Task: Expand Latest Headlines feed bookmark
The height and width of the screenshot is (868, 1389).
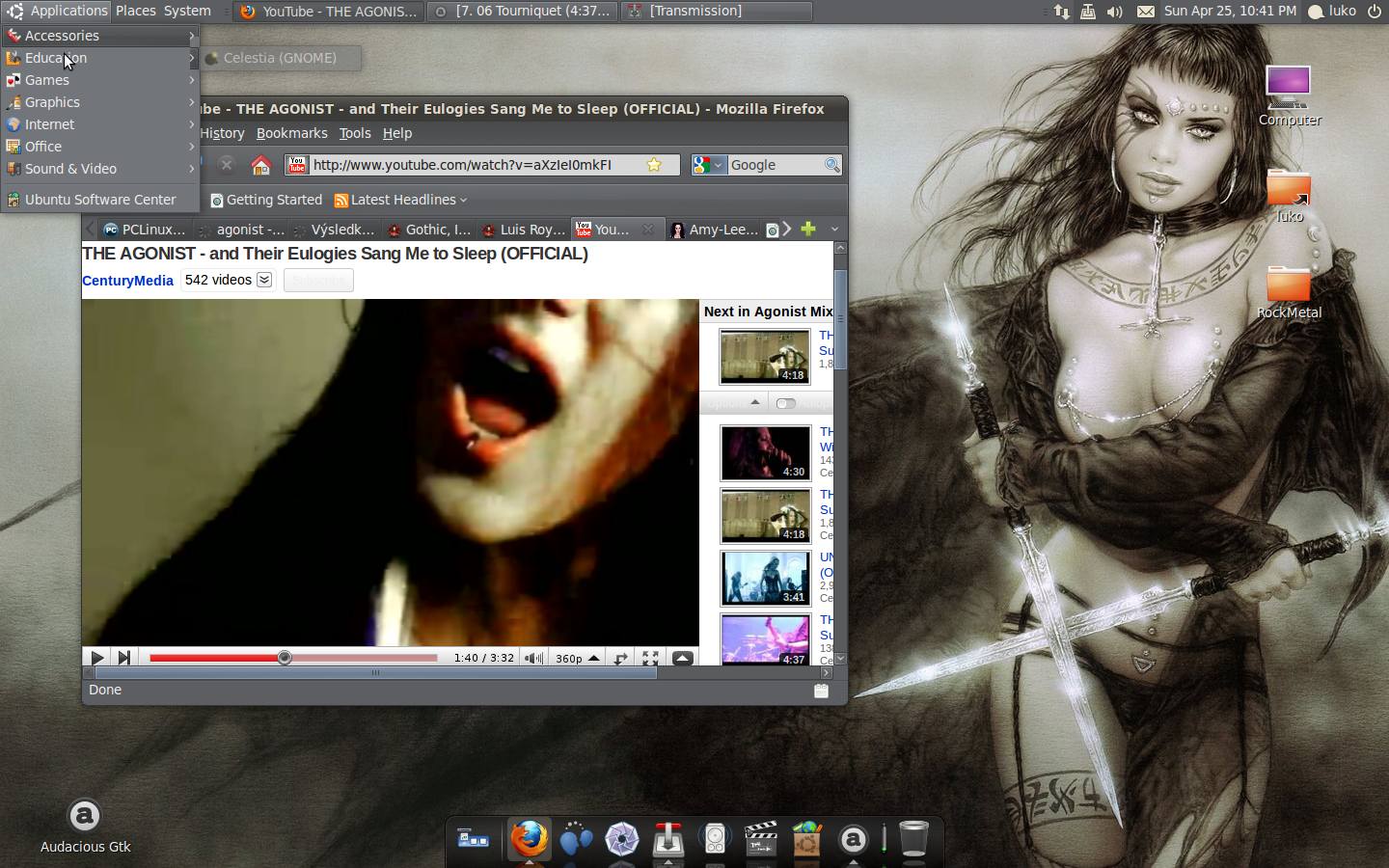Action: (x=400, y=200)
